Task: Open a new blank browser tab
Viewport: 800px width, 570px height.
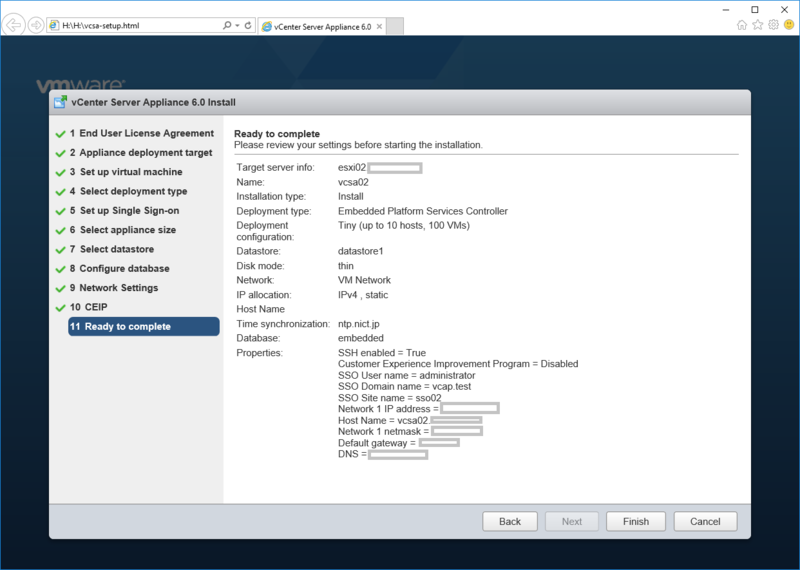Action: (x=395, y=26)
